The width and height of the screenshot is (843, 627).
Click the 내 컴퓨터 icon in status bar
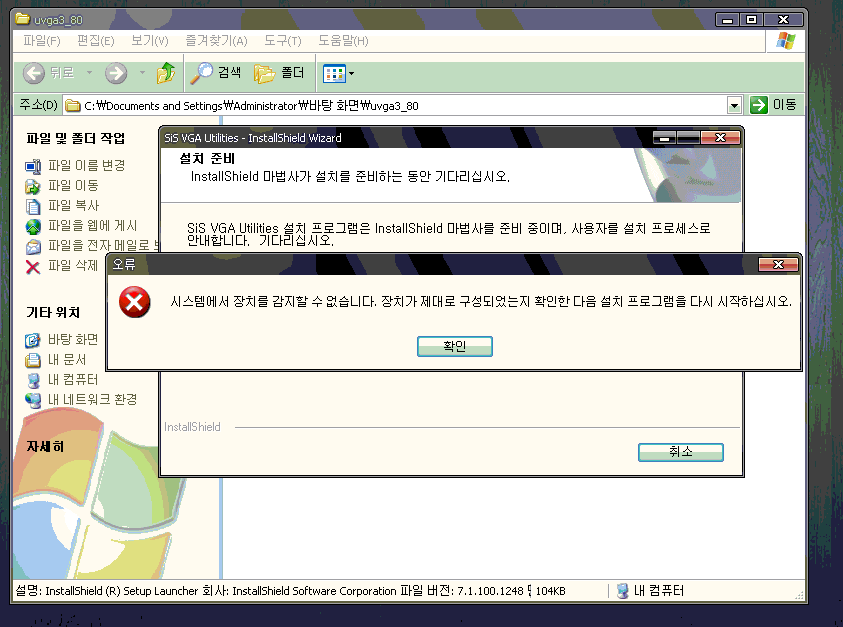click(623, 591)
